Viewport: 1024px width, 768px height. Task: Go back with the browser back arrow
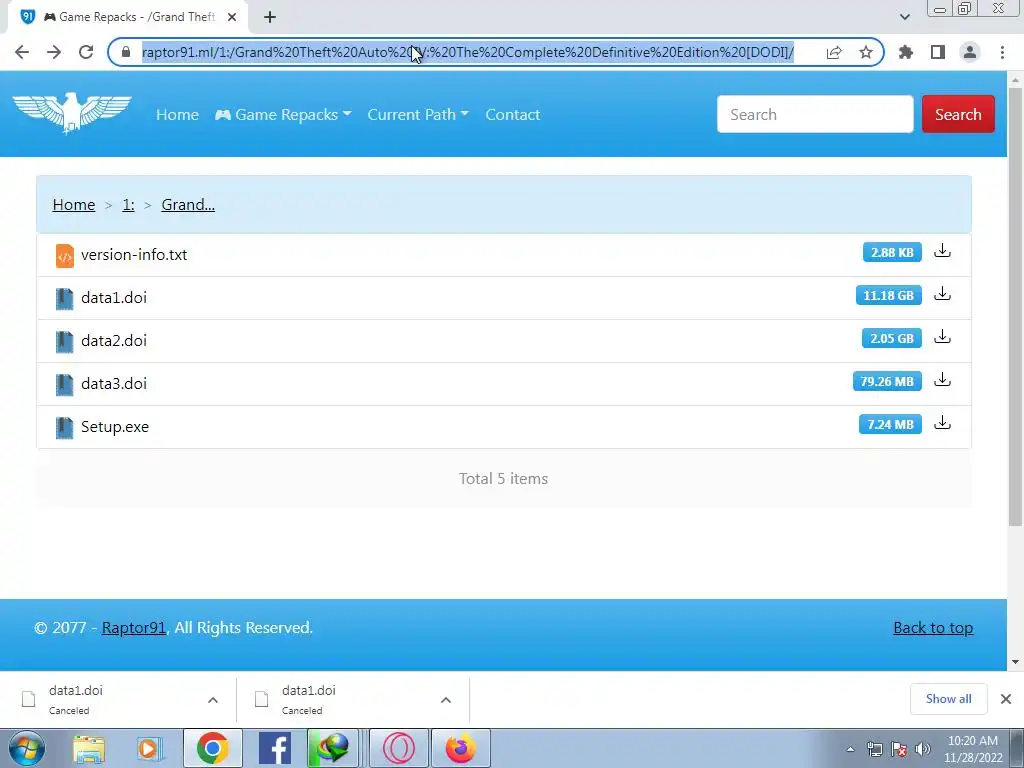pos(22,52)
